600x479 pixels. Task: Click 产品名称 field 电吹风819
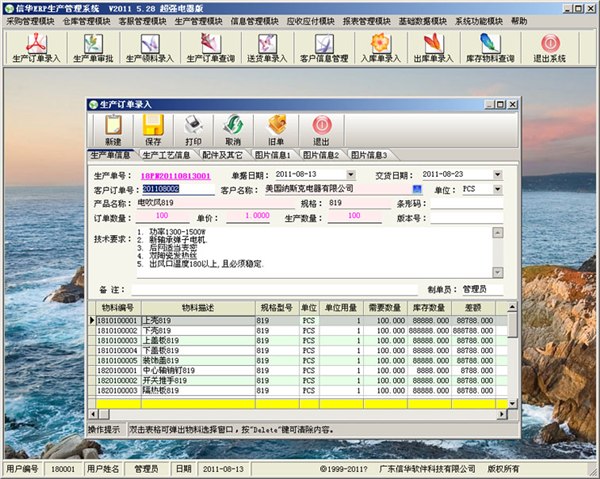[x=216, y=203]
